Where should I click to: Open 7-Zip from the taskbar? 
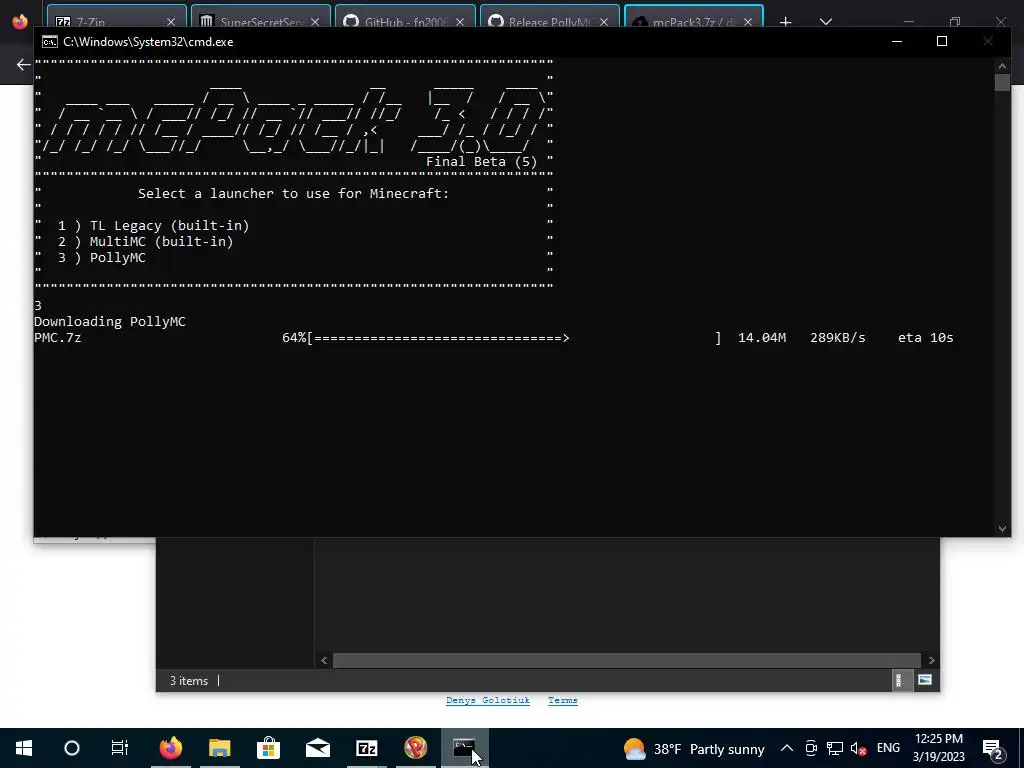tap(366, 748)
